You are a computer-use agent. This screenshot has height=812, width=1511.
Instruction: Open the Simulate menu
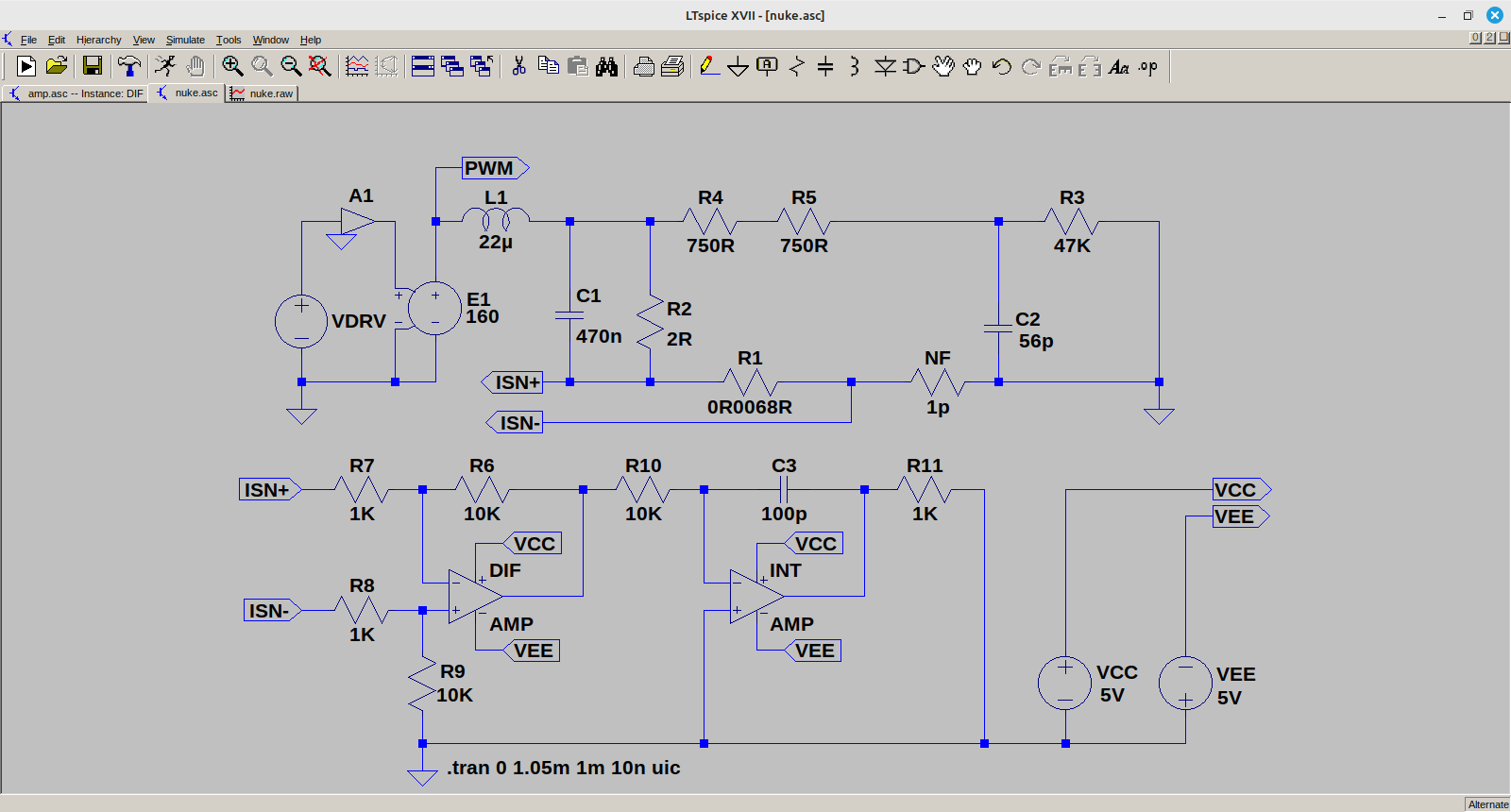[x=185, y=40]
